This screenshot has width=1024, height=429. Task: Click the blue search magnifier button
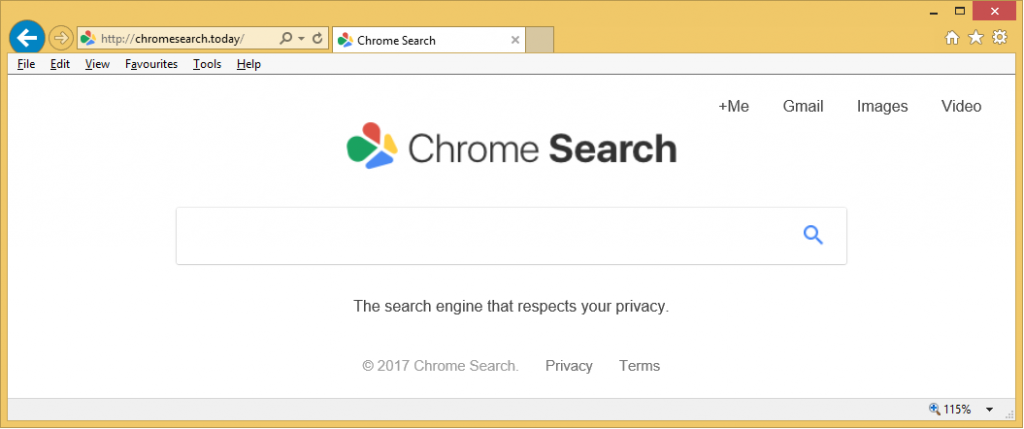[x=813, y=236]
